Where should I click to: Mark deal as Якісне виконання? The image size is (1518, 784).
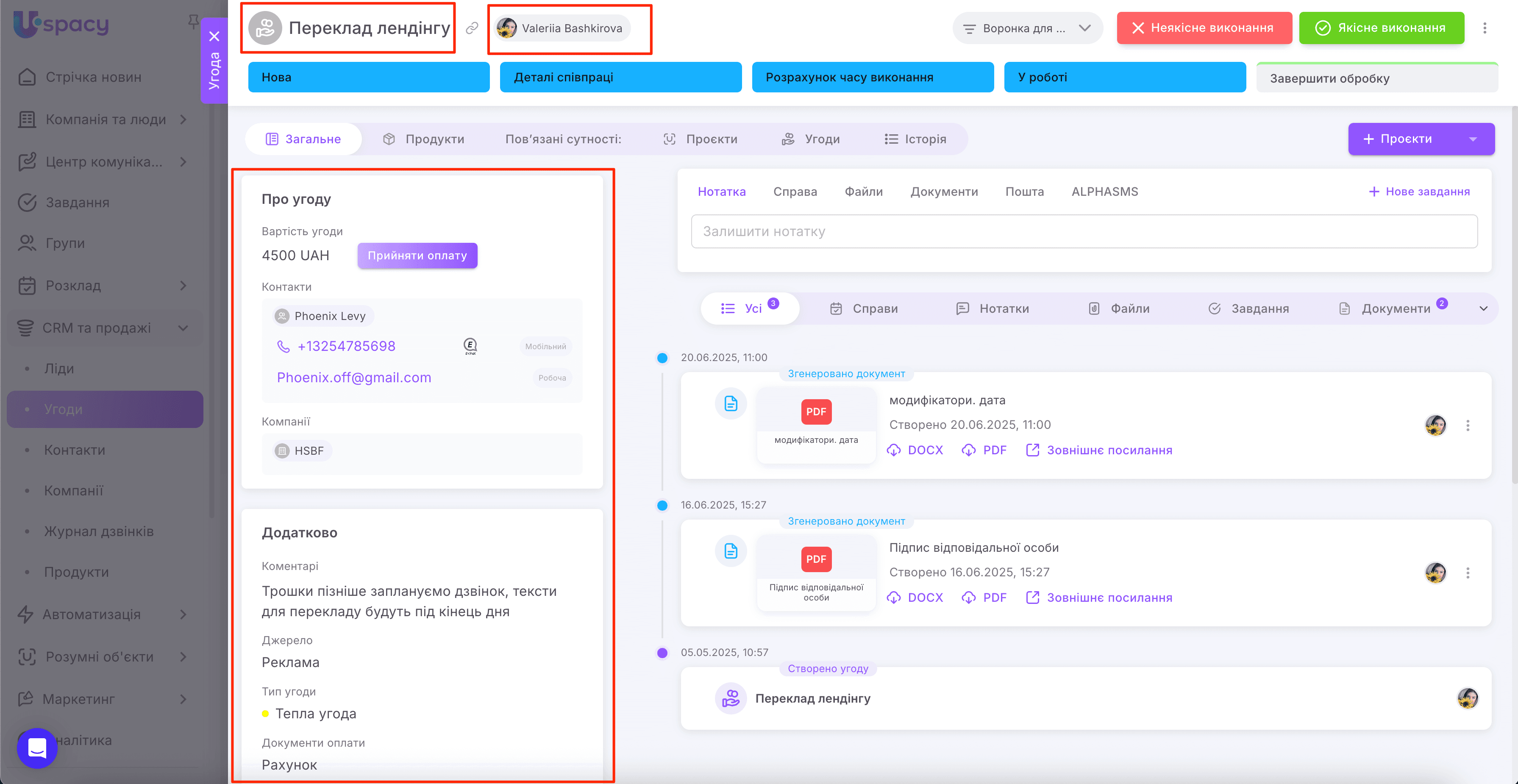pyautogui.click(x=1381, y=28)
